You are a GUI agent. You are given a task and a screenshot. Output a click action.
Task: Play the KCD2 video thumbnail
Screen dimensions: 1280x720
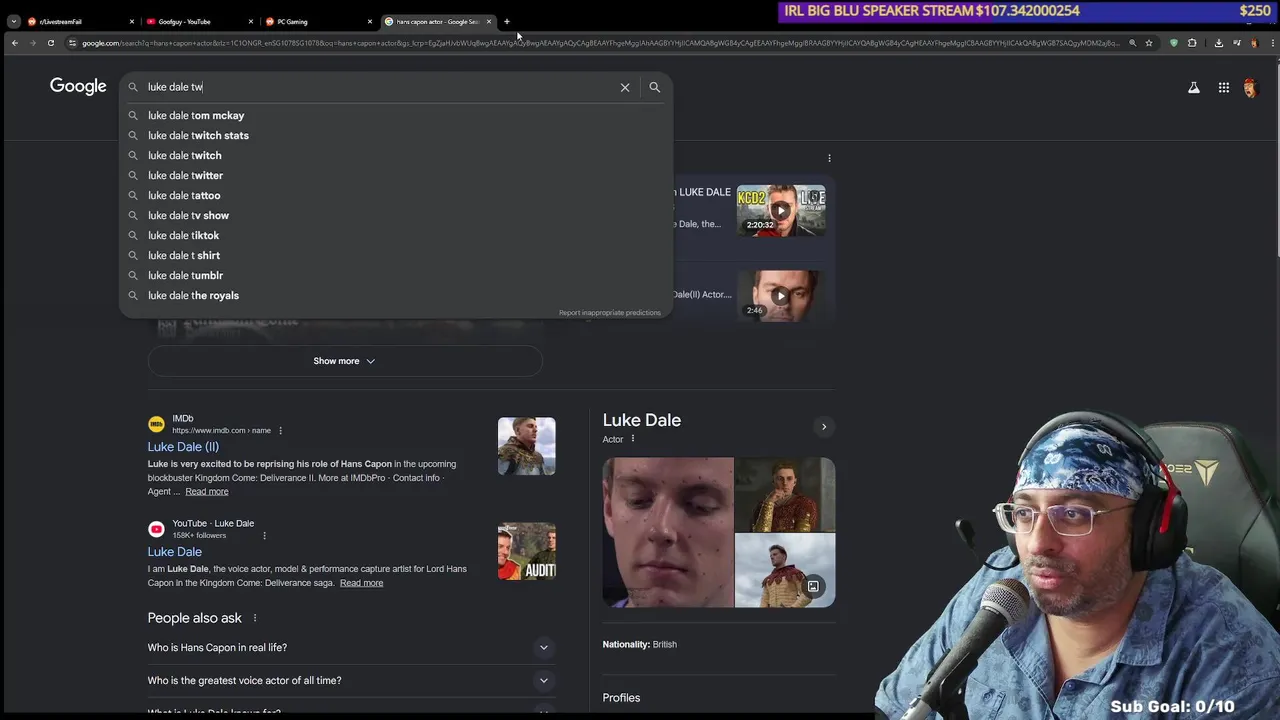pyautogui.click(x=781, y=211)
